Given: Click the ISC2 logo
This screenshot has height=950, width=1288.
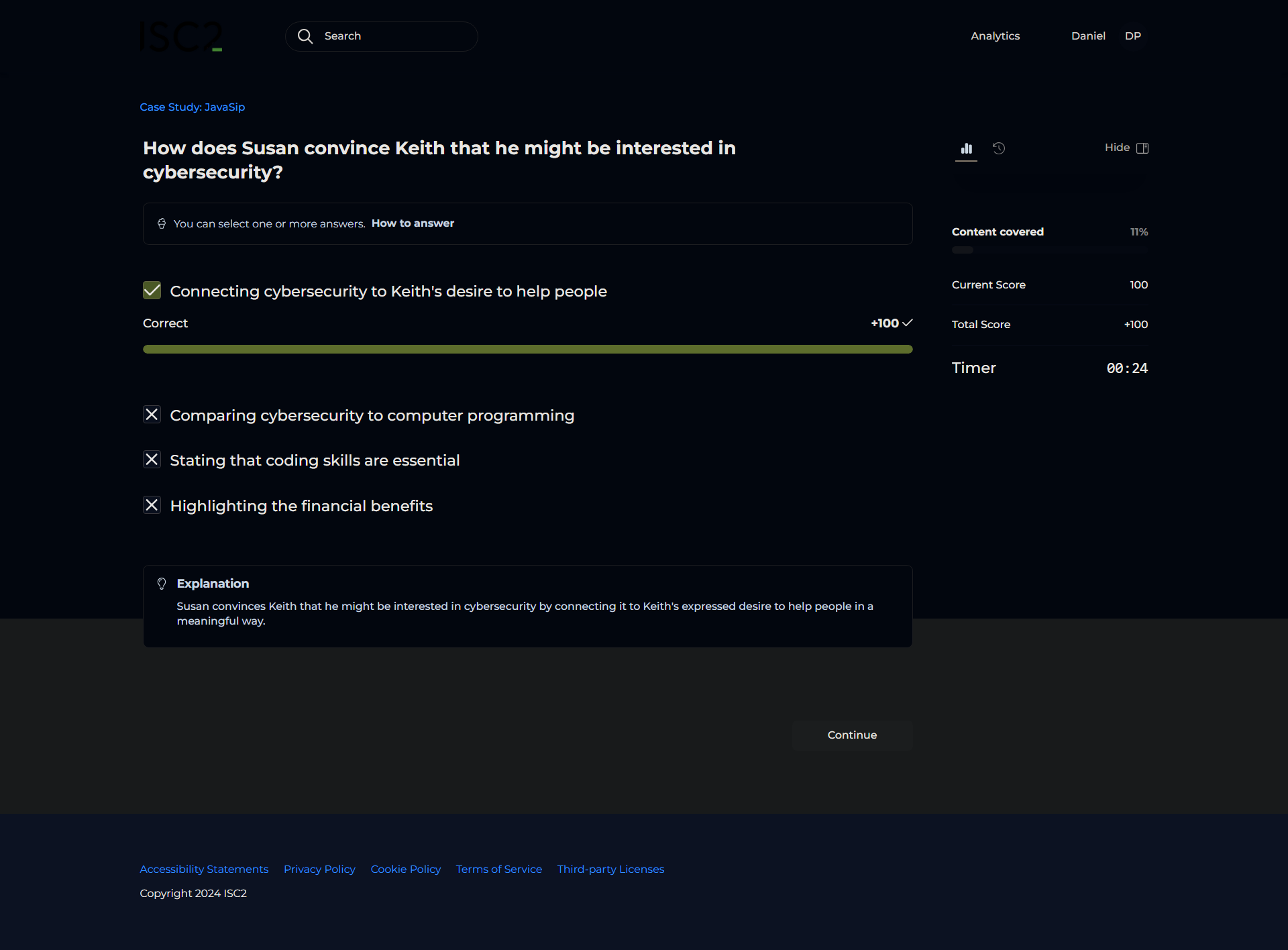Looking at the screenshot, I should point(180,36).
